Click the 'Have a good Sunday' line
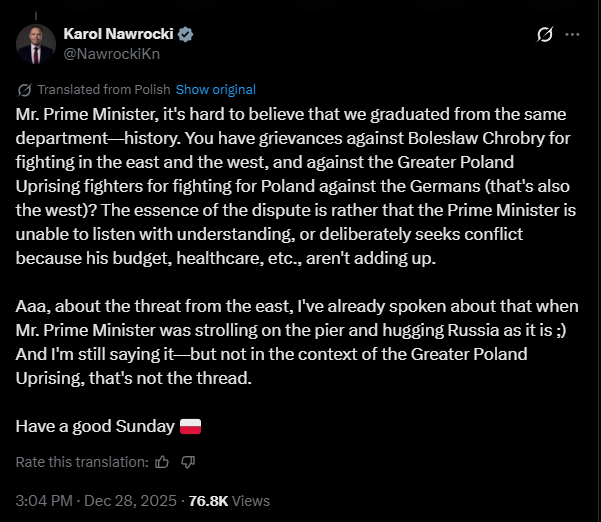 [95, 427]
